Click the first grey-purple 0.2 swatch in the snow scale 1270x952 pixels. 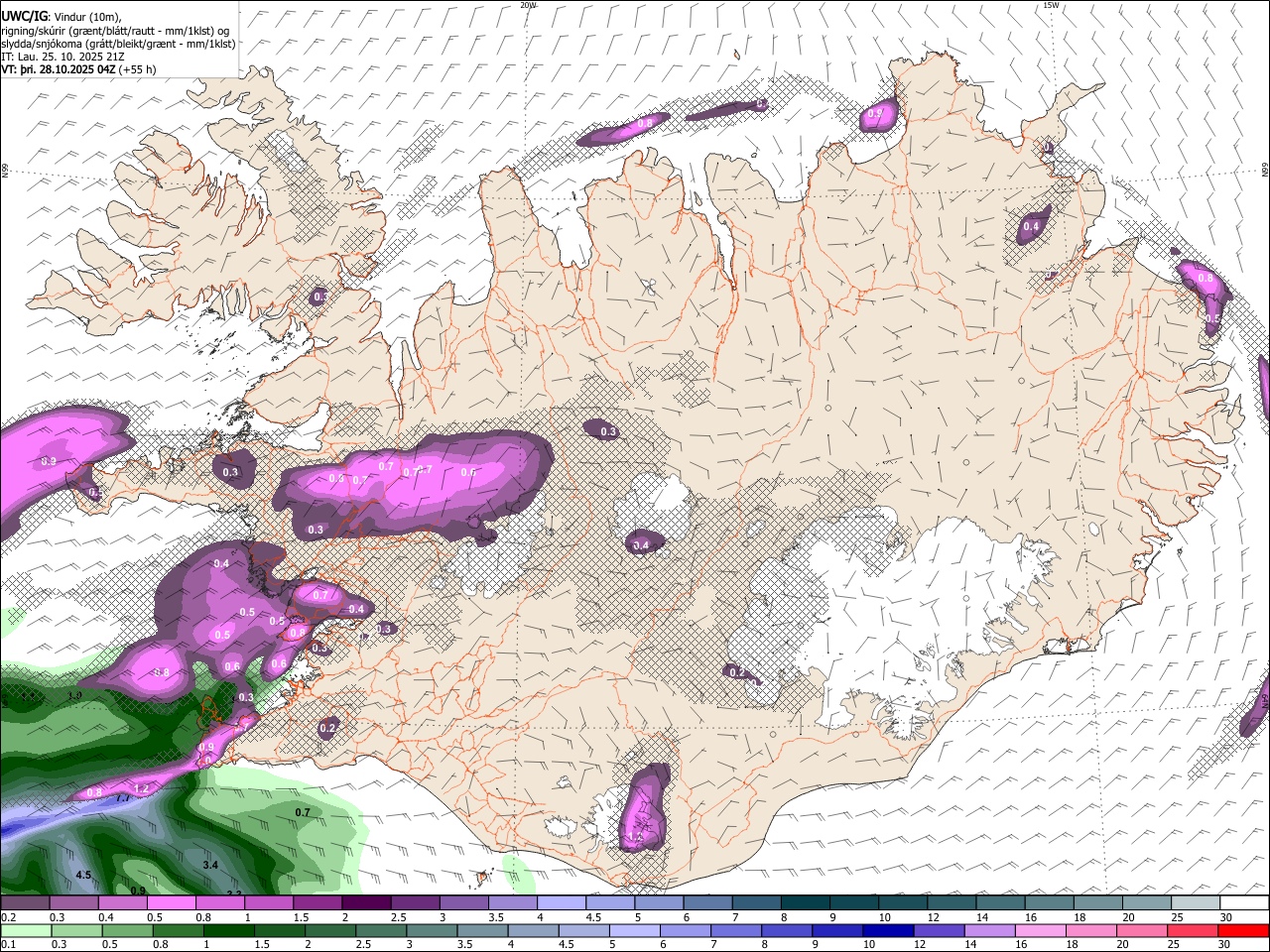tap(25, 903)
